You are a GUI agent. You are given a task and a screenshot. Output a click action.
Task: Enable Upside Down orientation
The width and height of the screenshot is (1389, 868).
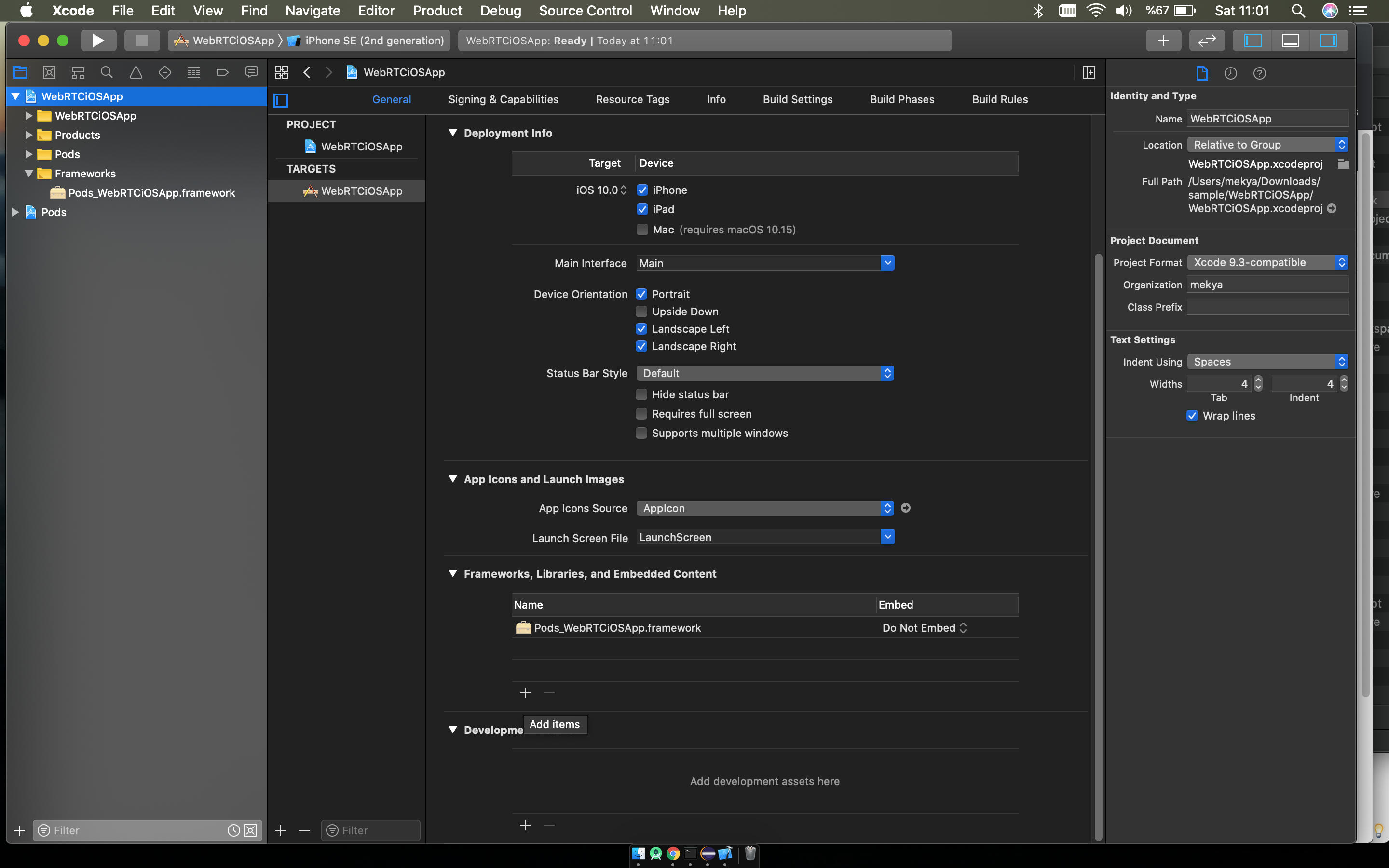tap(642, 312)
